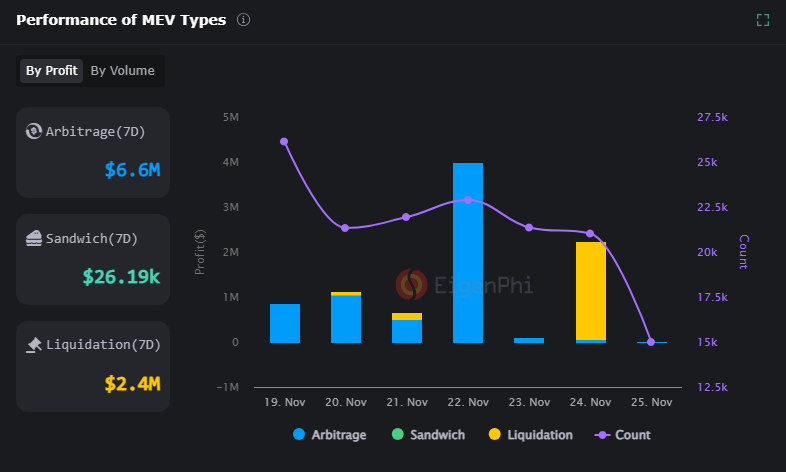Click the Liquidation gavel icon
Screen dimensions: 786x472
[x=33, y=344]
